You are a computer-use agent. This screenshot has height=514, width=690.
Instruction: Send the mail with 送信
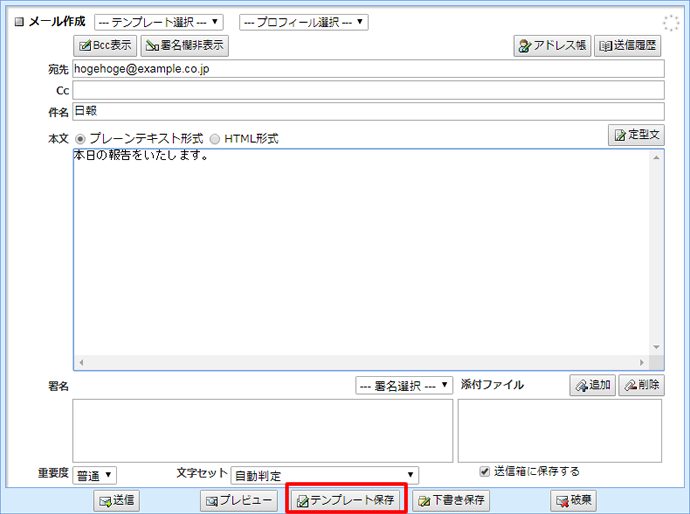117,500
